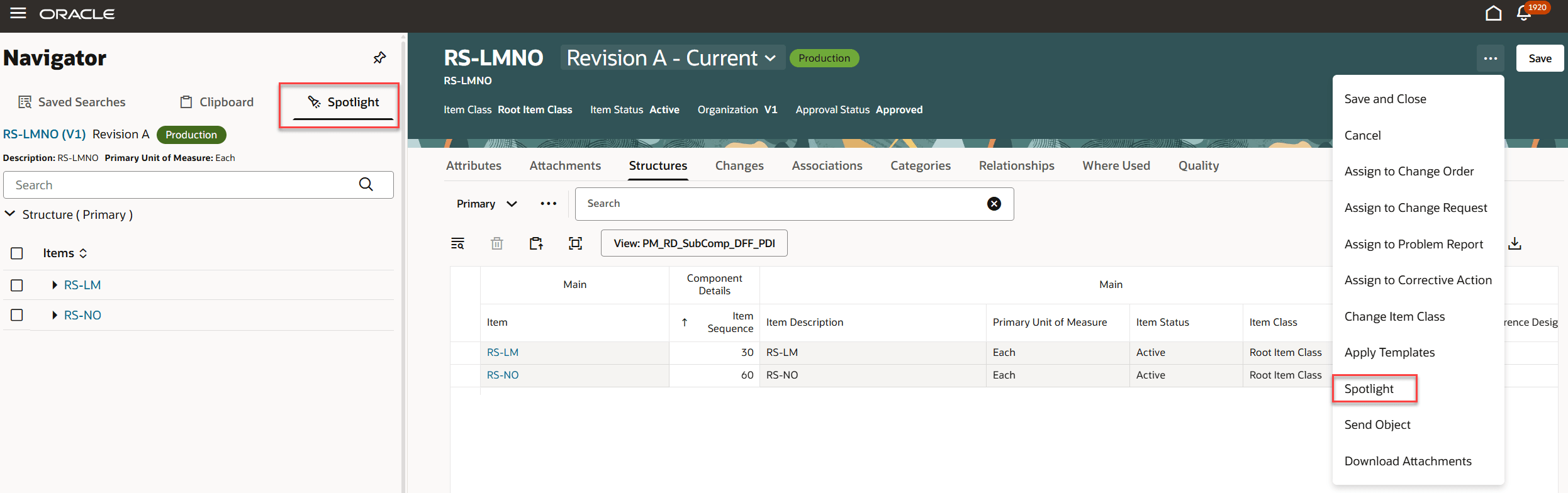Viewport: 1568px width, 493px height.
Task: Sort the Items column in Navigator
Action: tap(83, 253)
